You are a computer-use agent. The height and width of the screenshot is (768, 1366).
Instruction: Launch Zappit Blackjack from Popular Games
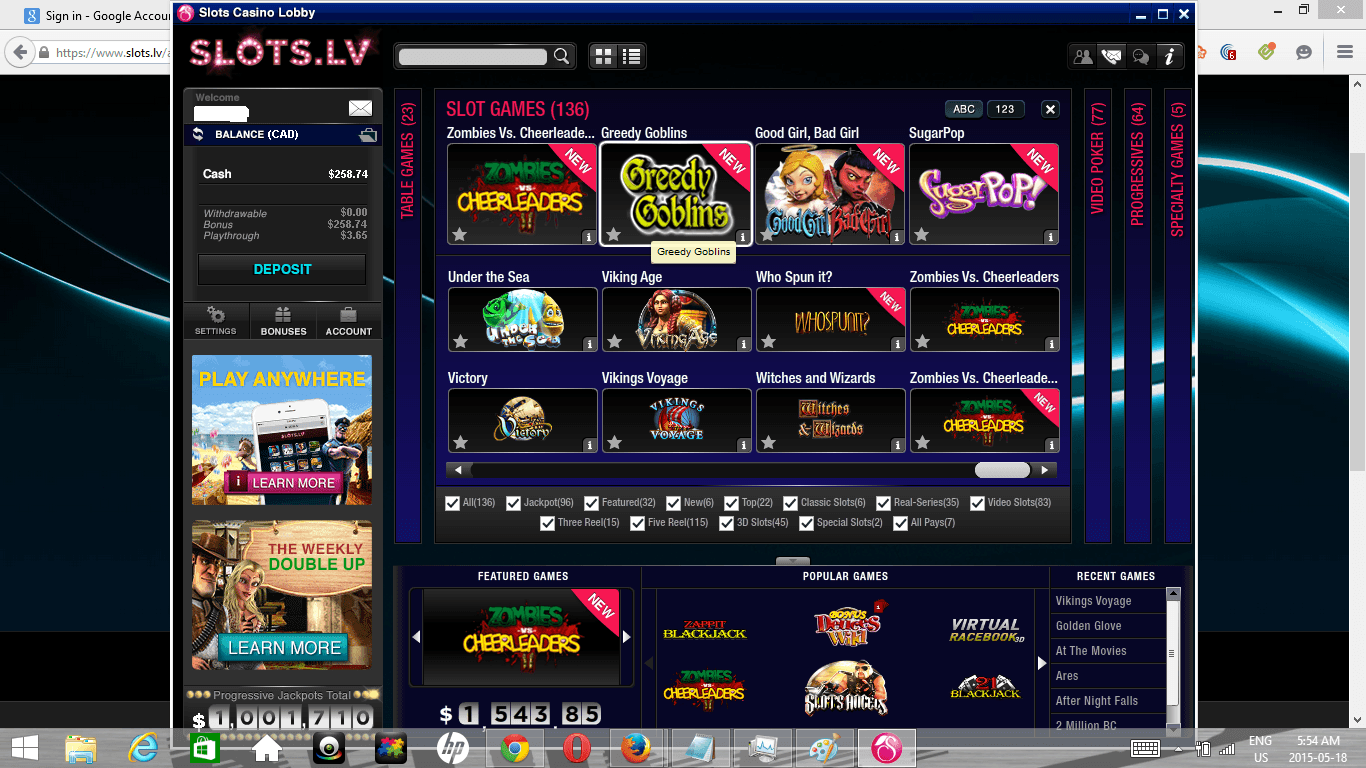[705, 629]
